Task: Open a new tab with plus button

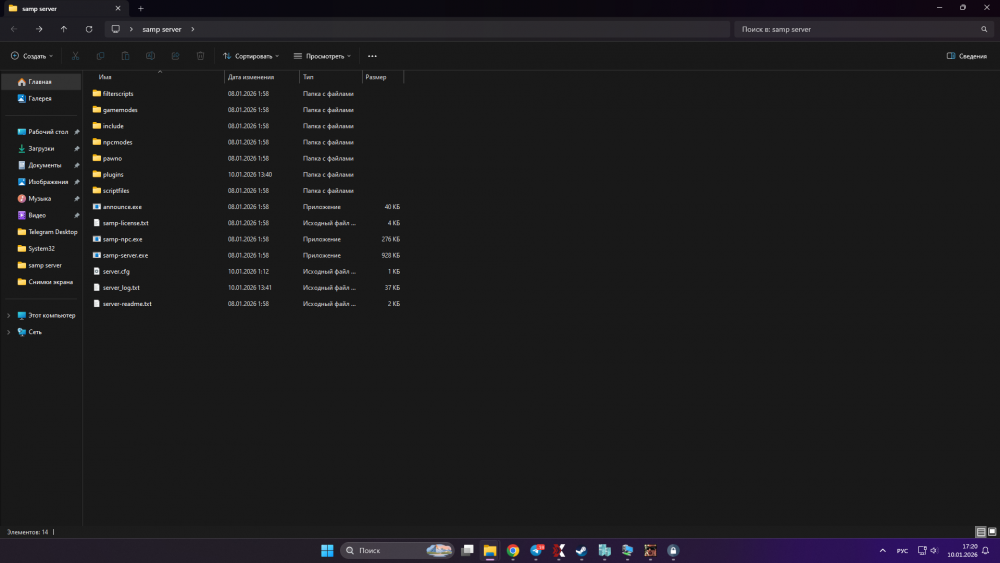Action: 140,8
